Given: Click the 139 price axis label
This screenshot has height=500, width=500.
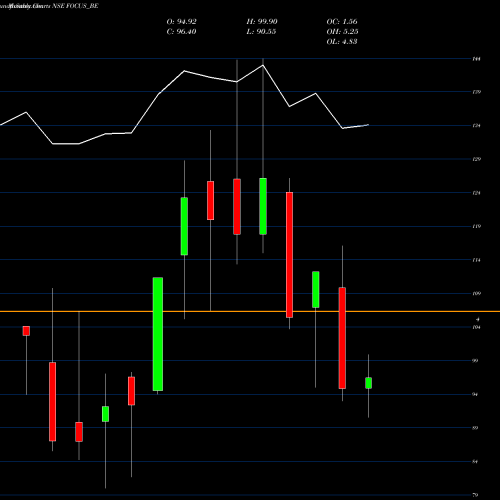Looking at the screenshot, I should pos(477,92).
